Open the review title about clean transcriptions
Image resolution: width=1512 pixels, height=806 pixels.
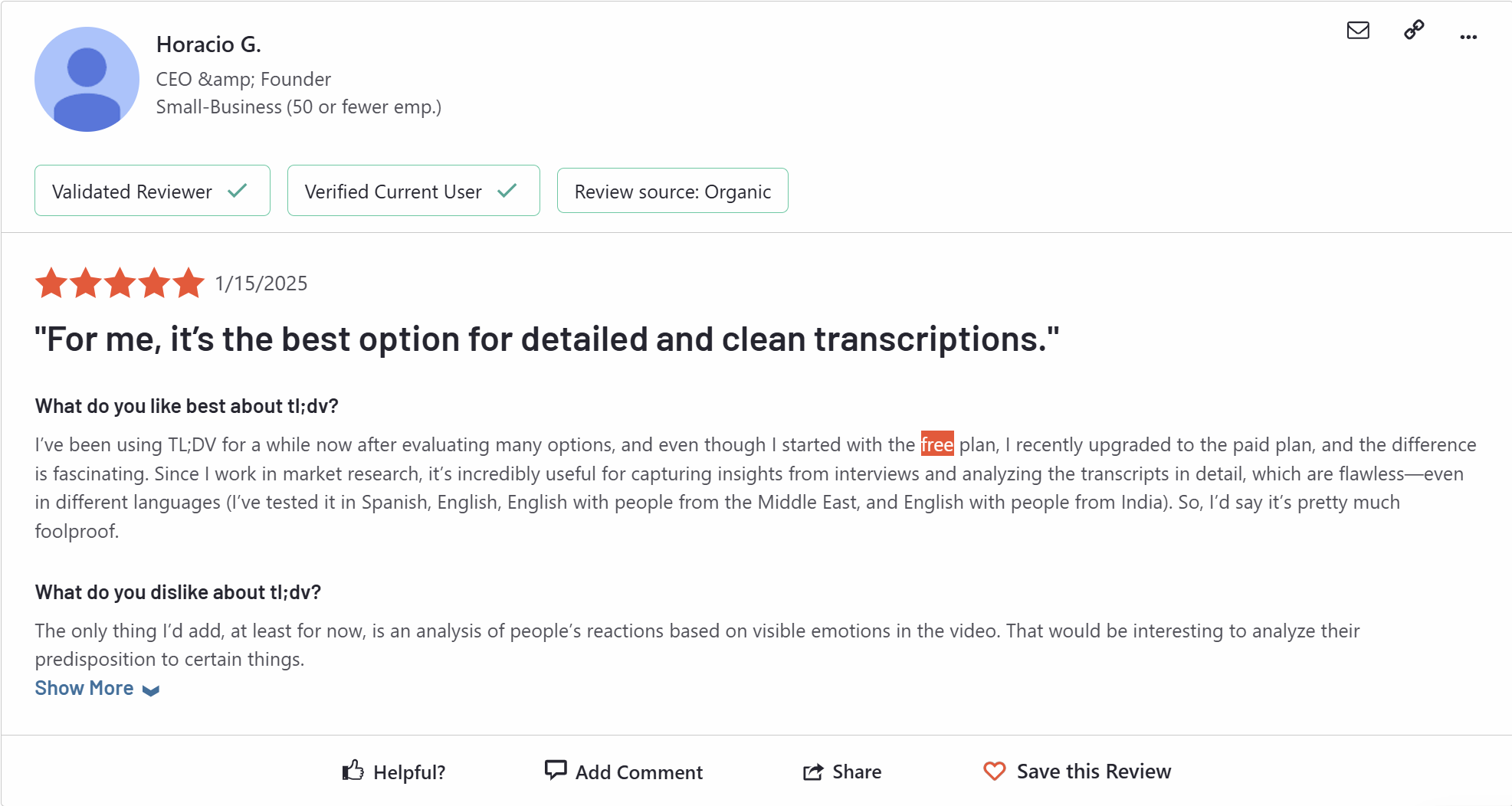pos(547,339)
